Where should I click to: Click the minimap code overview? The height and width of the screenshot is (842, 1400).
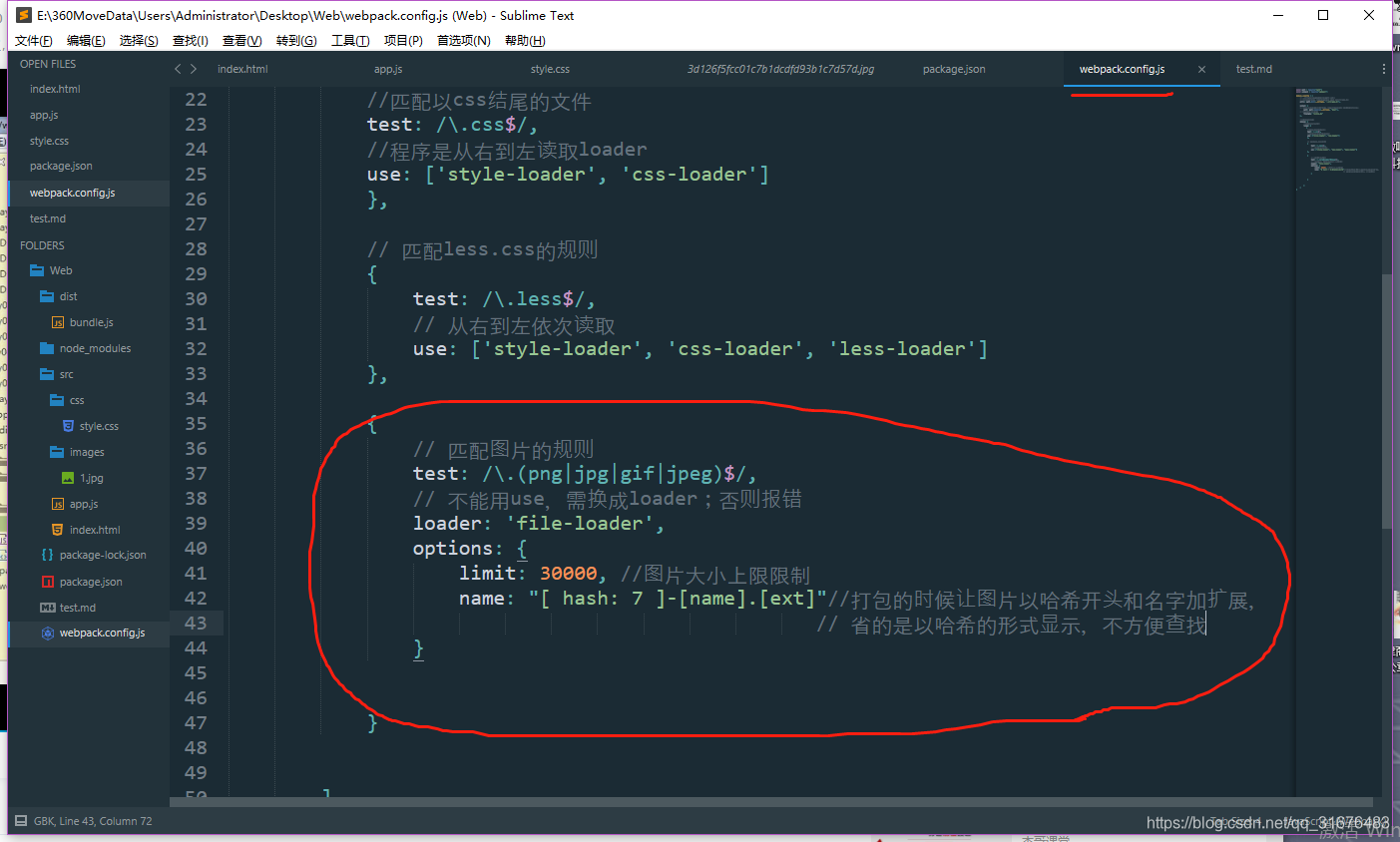[x=1337, y=140]
